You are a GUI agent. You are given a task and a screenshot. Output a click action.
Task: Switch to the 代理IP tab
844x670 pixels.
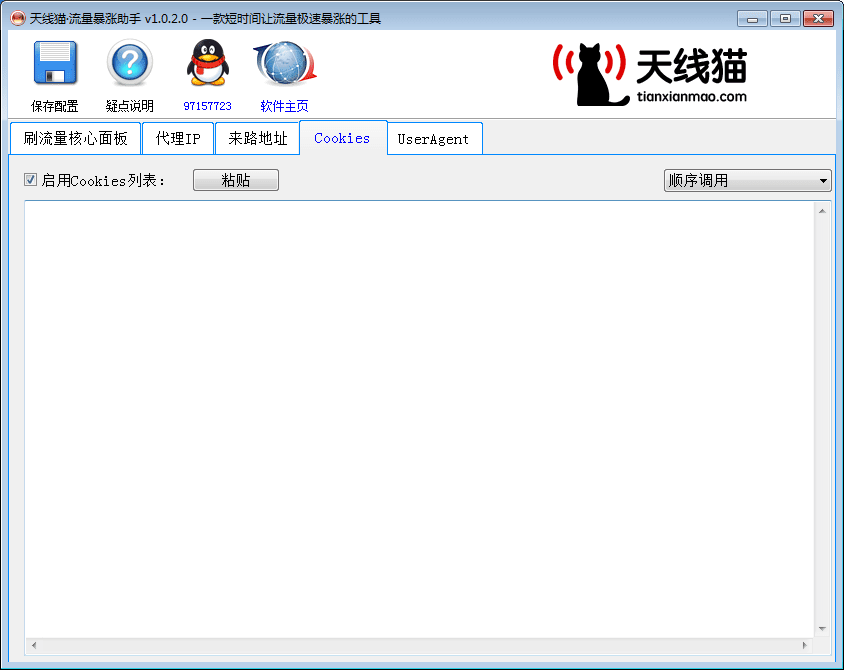click(178, 139)
